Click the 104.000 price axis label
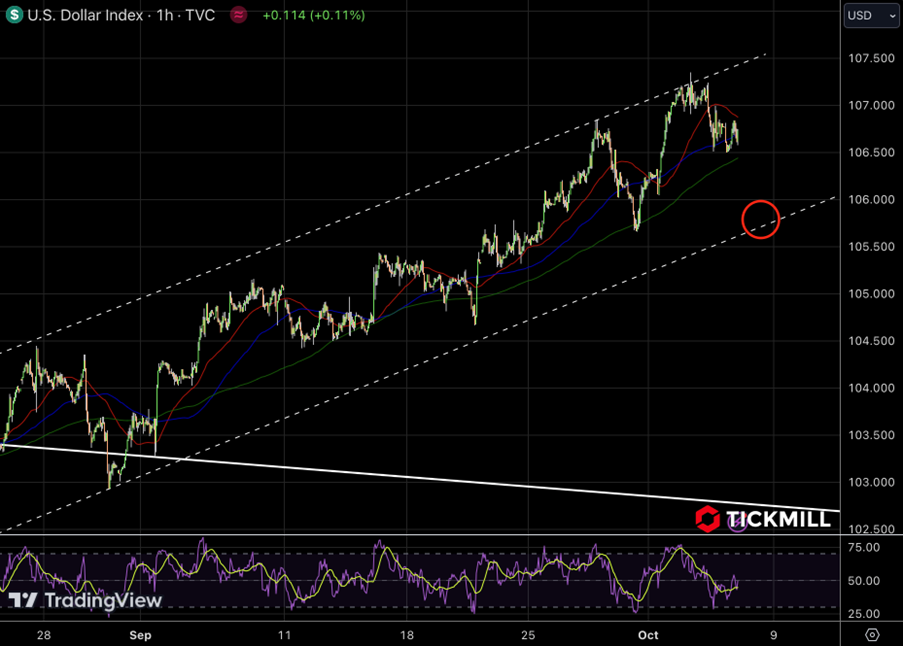 pyautogui.click(x=871, y=388)
